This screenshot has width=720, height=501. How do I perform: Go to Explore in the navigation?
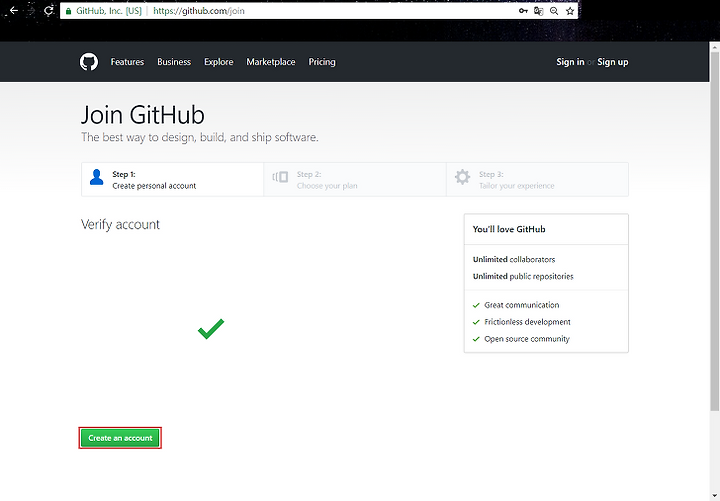click(x=219, y=62)
